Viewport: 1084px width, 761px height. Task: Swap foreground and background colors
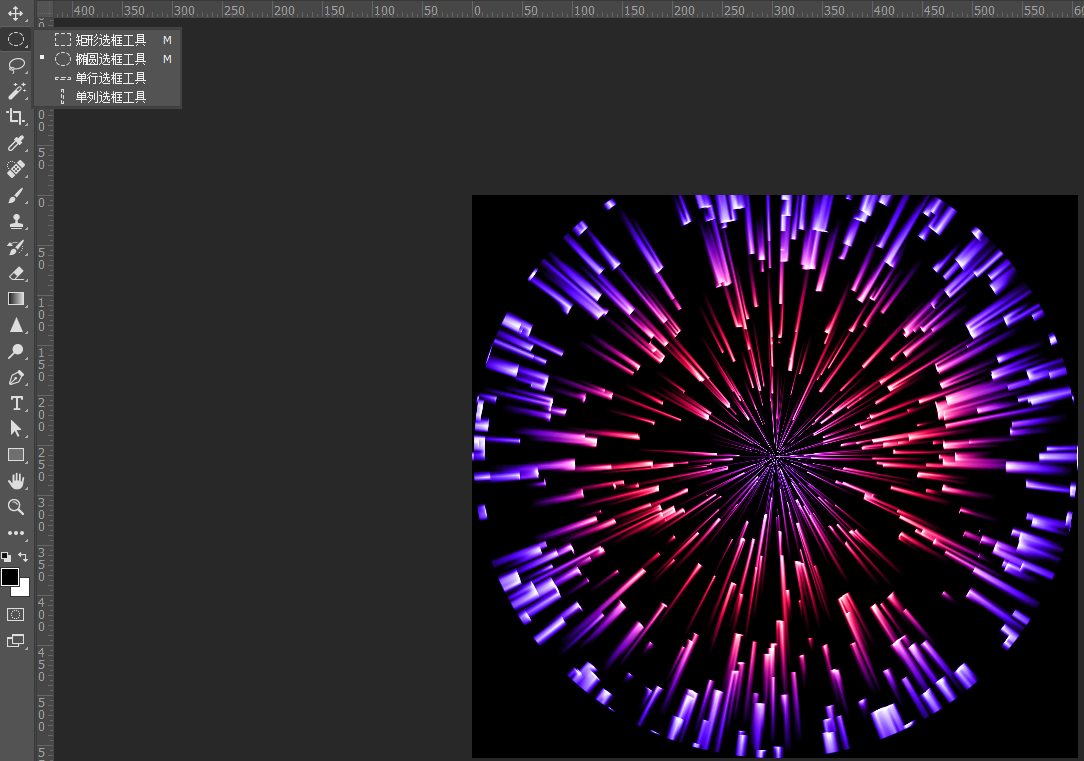[x=23, y=557]
